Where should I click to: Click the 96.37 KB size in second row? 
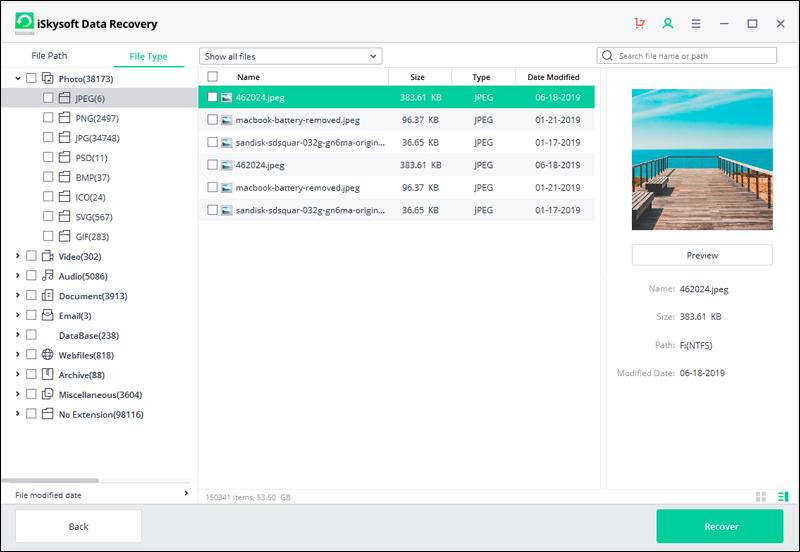pyautogui.click(x=420, y=120)
